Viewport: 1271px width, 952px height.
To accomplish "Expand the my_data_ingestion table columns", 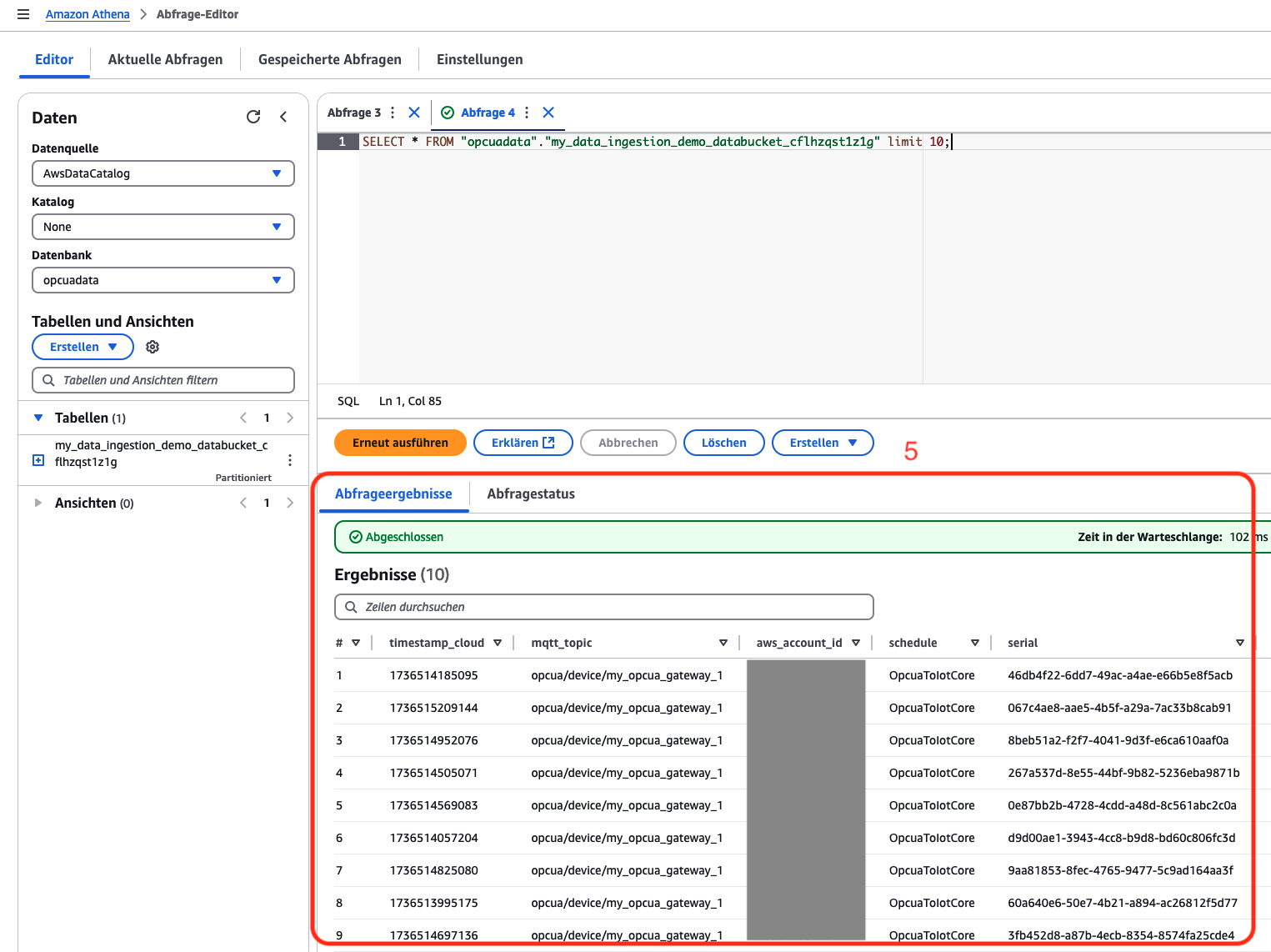I will pyautogui.click(x=38, y=460).
